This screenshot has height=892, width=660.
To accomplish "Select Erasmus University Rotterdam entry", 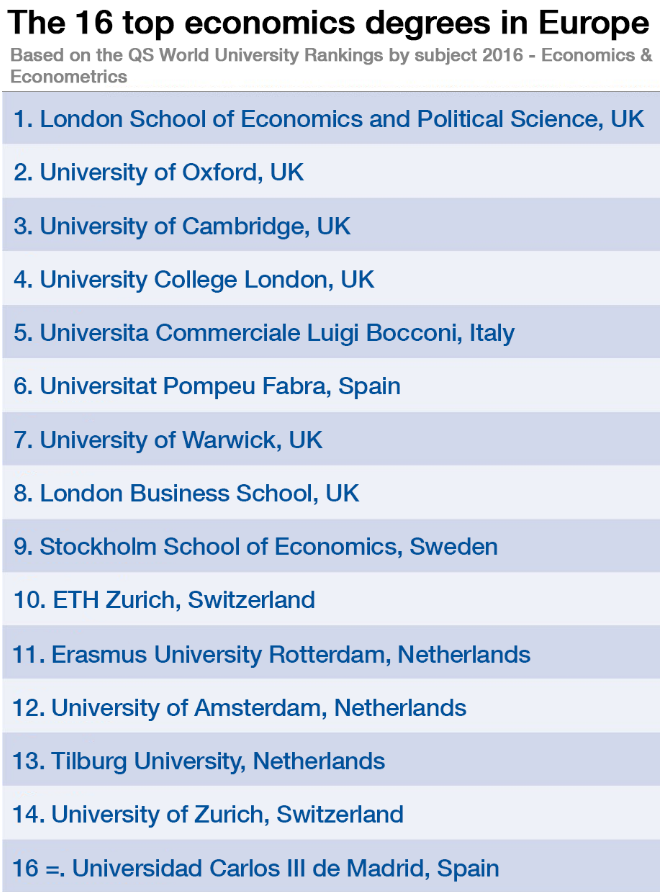I will [x=271, y=654].
